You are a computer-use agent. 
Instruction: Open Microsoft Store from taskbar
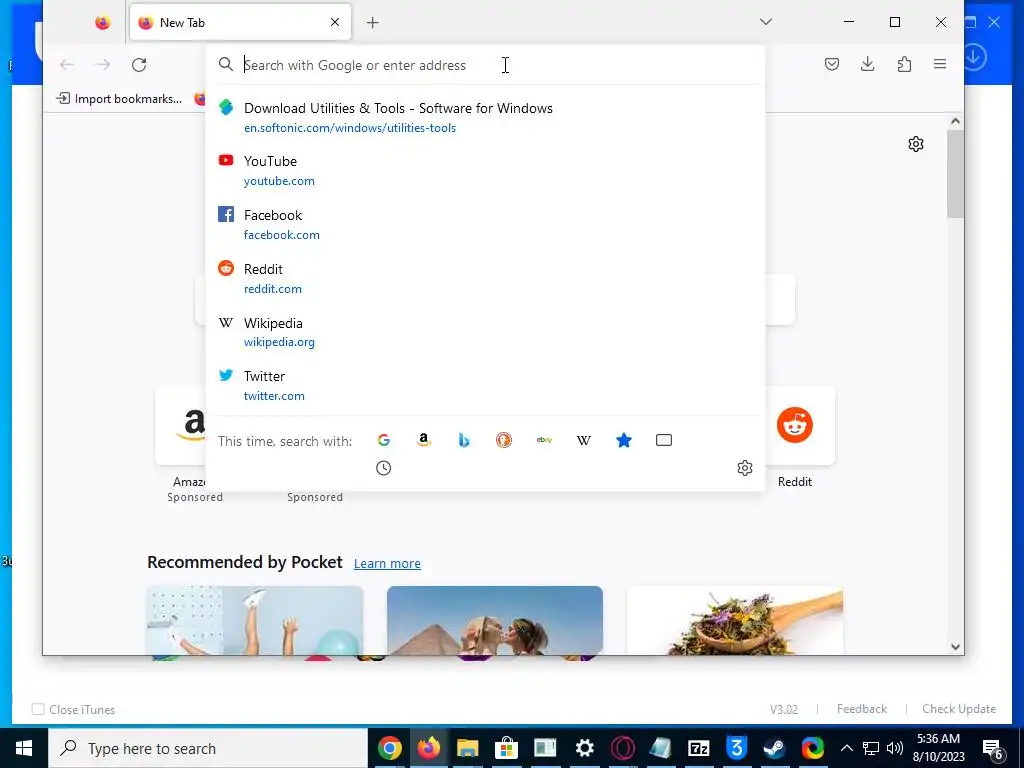click(x=506, y=748)
